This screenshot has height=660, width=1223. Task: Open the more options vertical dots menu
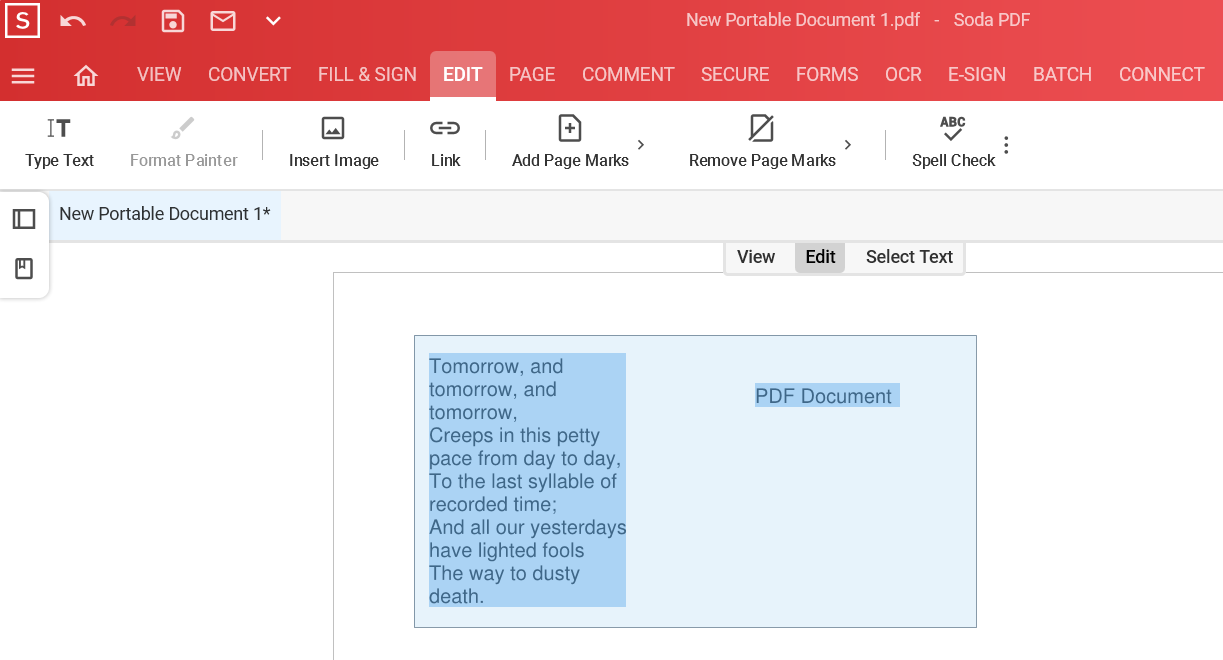point(1006,145)
